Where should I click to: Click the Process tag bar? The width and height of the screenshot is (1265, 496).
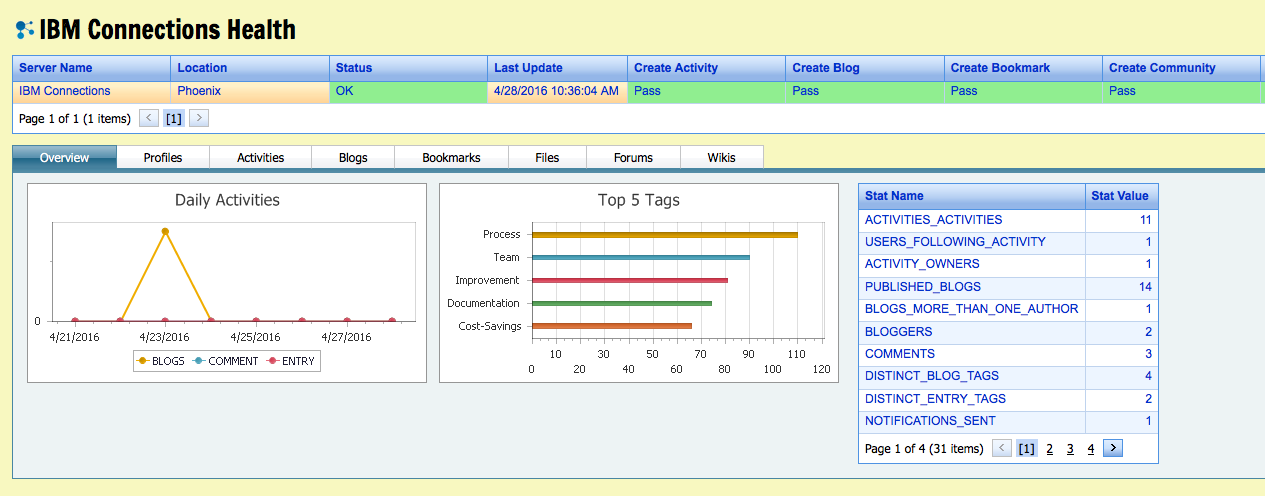664,235
